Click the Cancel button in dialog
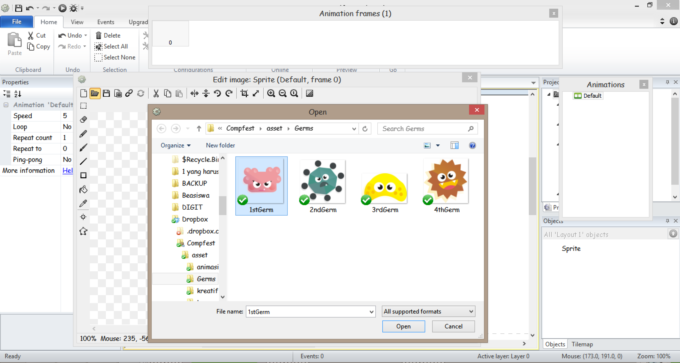680x363 pixels. [453, 326]
